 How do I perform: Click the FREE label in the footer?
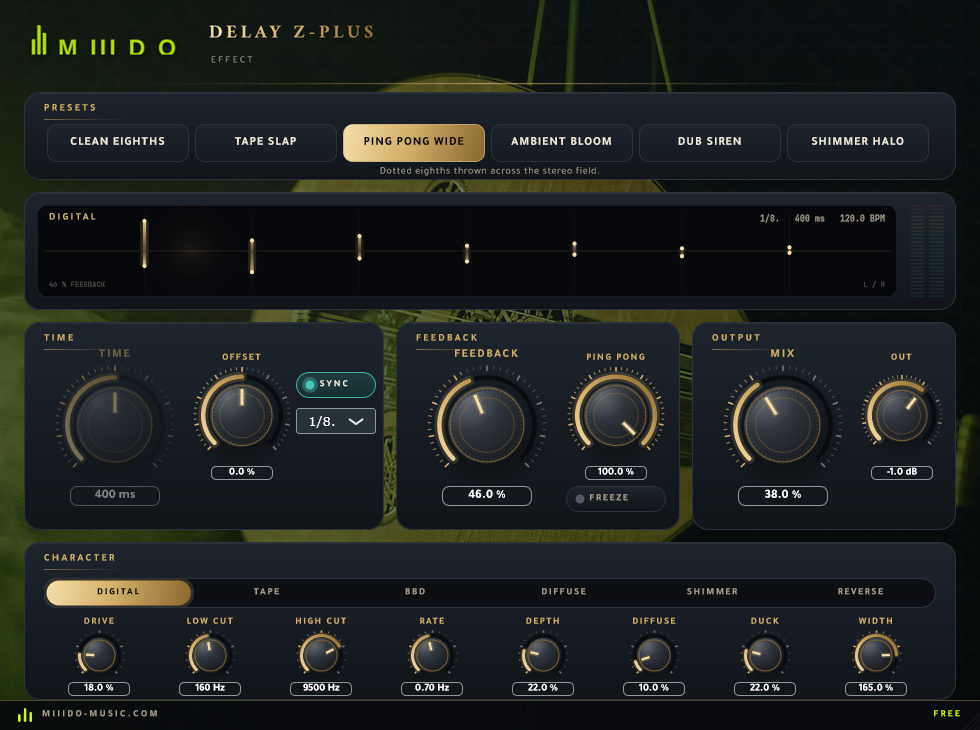[x=947, y=714]
